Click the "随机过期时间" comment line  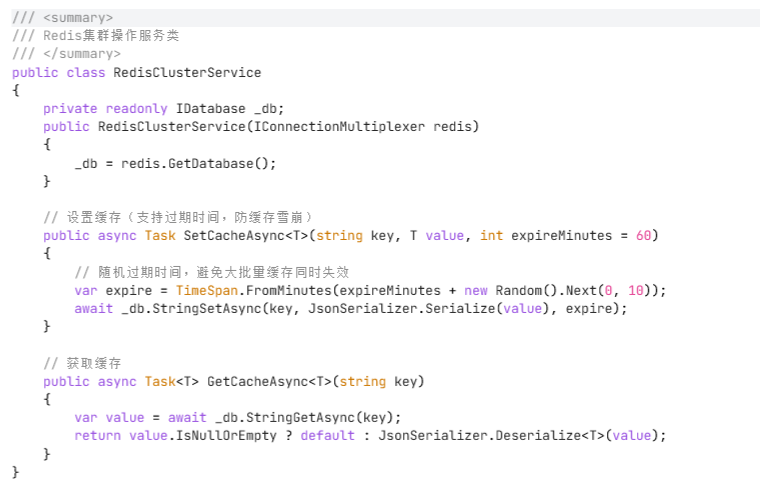[212, 272]
